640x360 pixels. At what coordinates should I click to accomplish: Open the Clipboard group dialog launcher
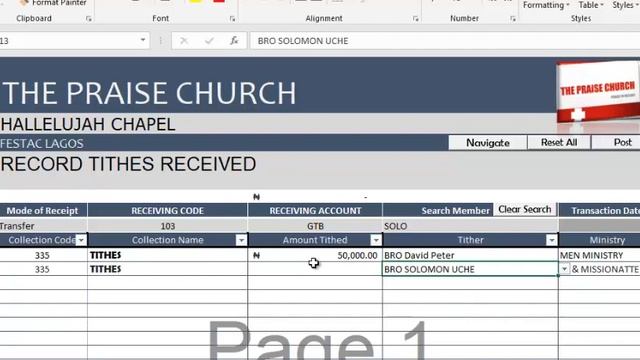[x=89, y=19]
